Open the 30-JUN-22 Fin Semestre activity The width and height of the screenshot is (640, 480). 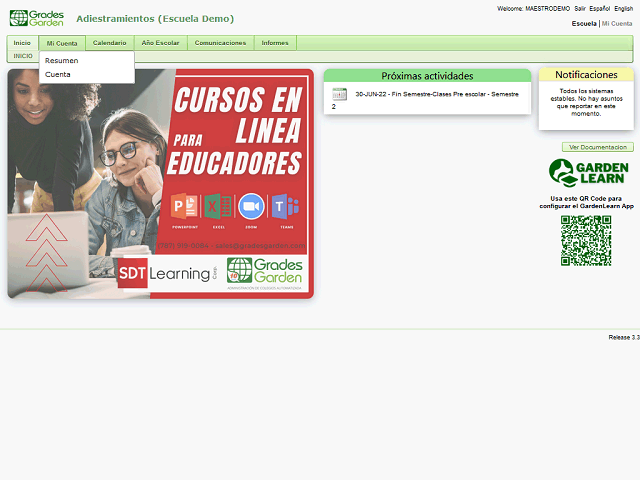425,100
